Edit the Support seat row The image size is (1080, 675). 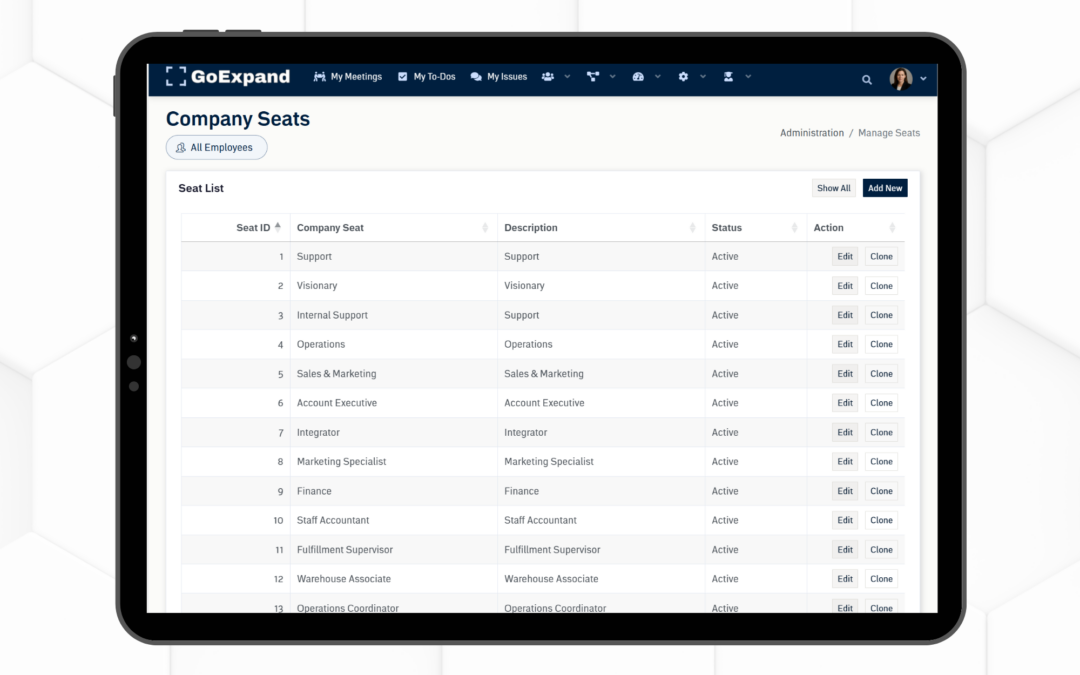pyautogui.click(x=844, y=256)
